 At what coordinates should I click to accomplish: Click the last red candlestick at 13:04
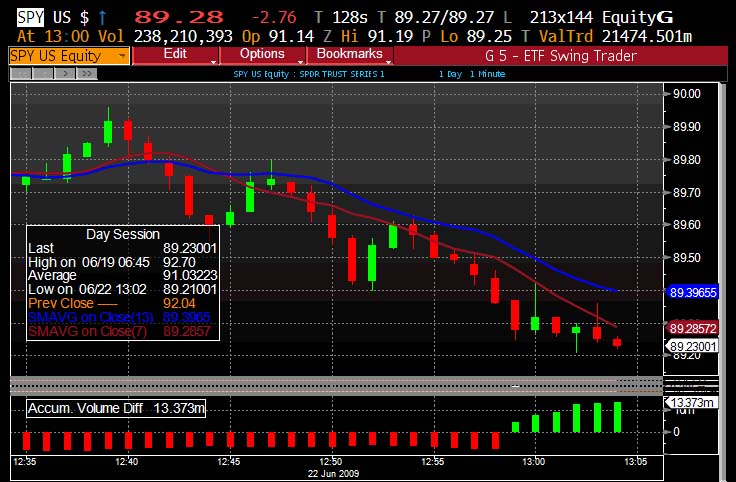[x=617, y=342]
